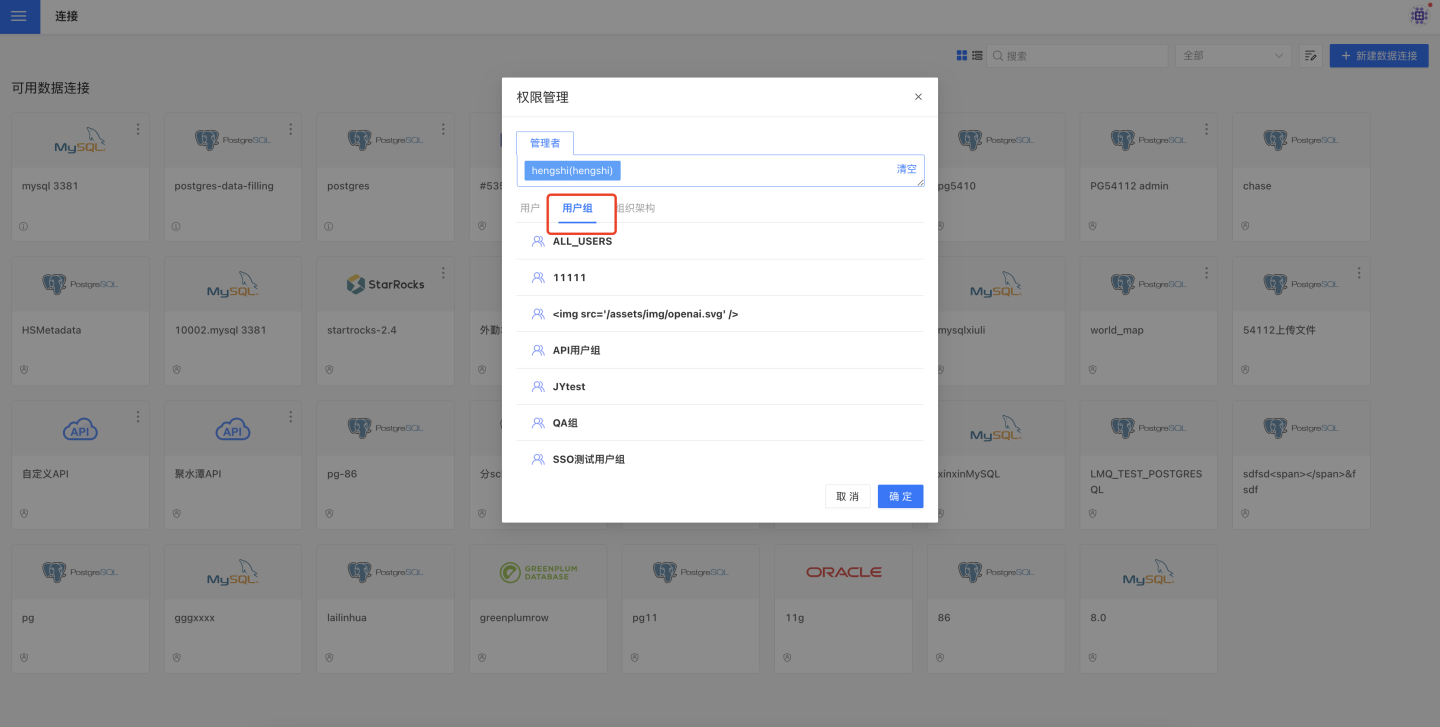Image resolution: width=1440 pixels, height=727 pixels.
Task: Open the Oracle 11g connection card
Action: (x=843, y=608)
